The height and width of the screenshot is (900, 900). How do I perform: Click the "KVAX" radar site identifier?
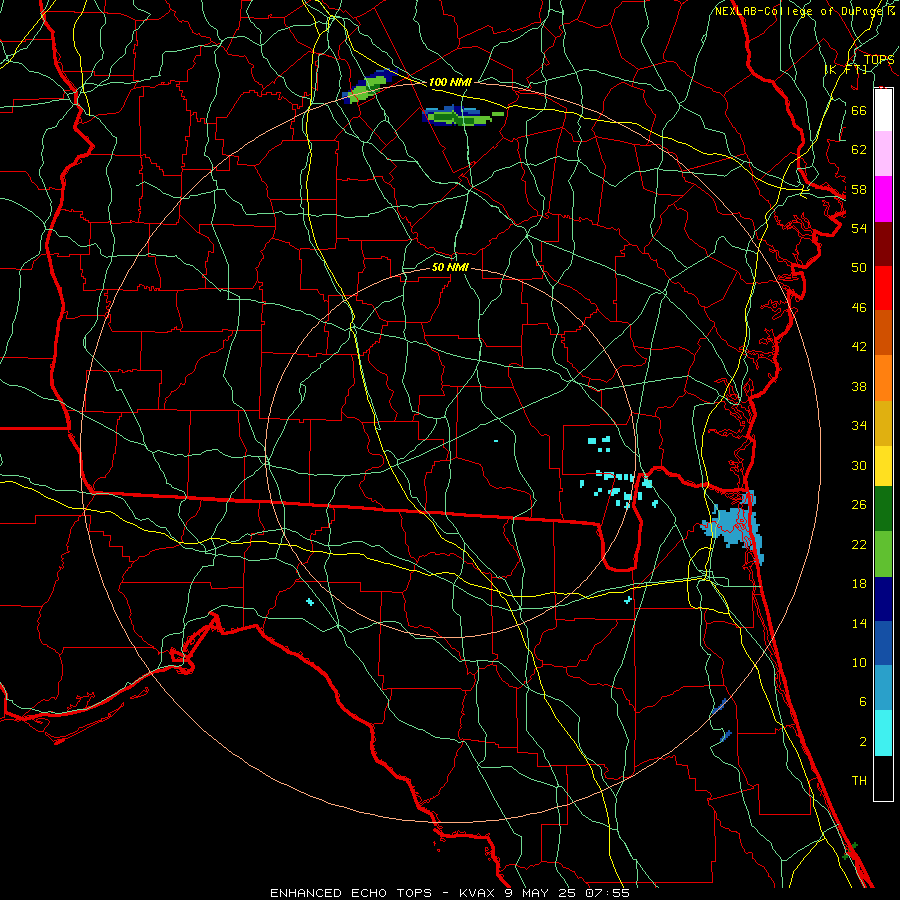click(478, 893)
